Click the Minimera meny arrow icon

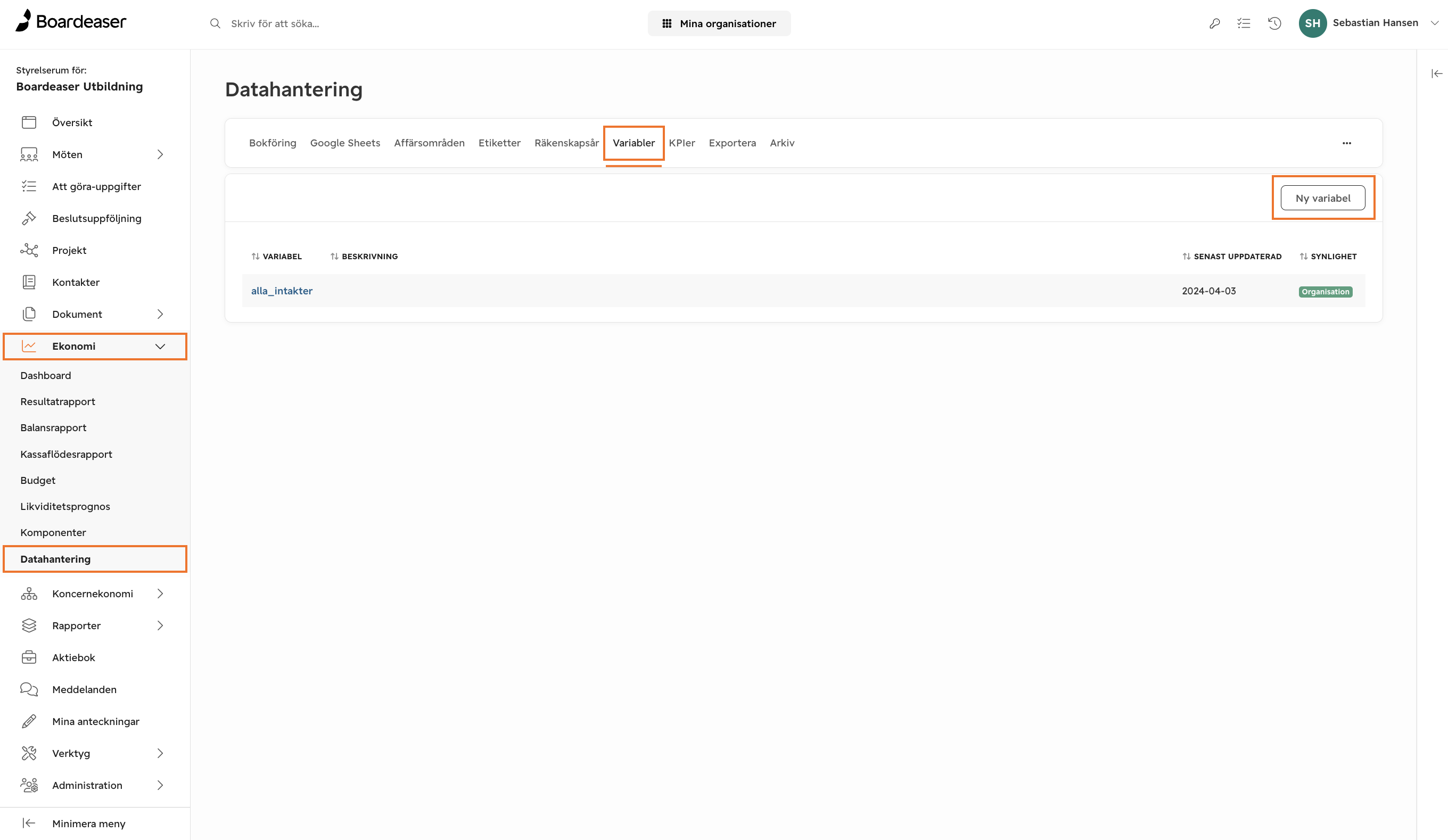tap(29, 823)
